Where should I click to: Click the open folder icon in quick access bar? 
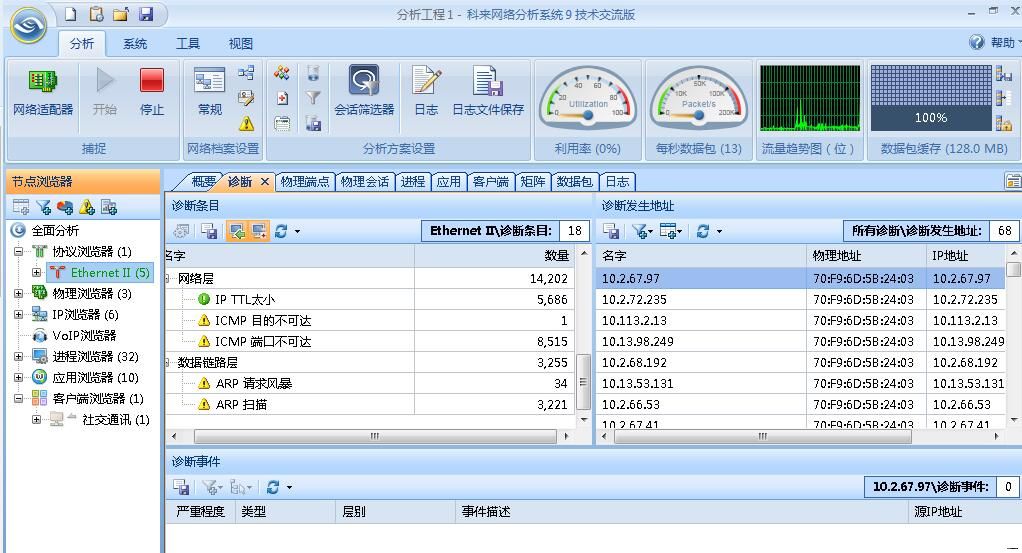tap(121, 14)
